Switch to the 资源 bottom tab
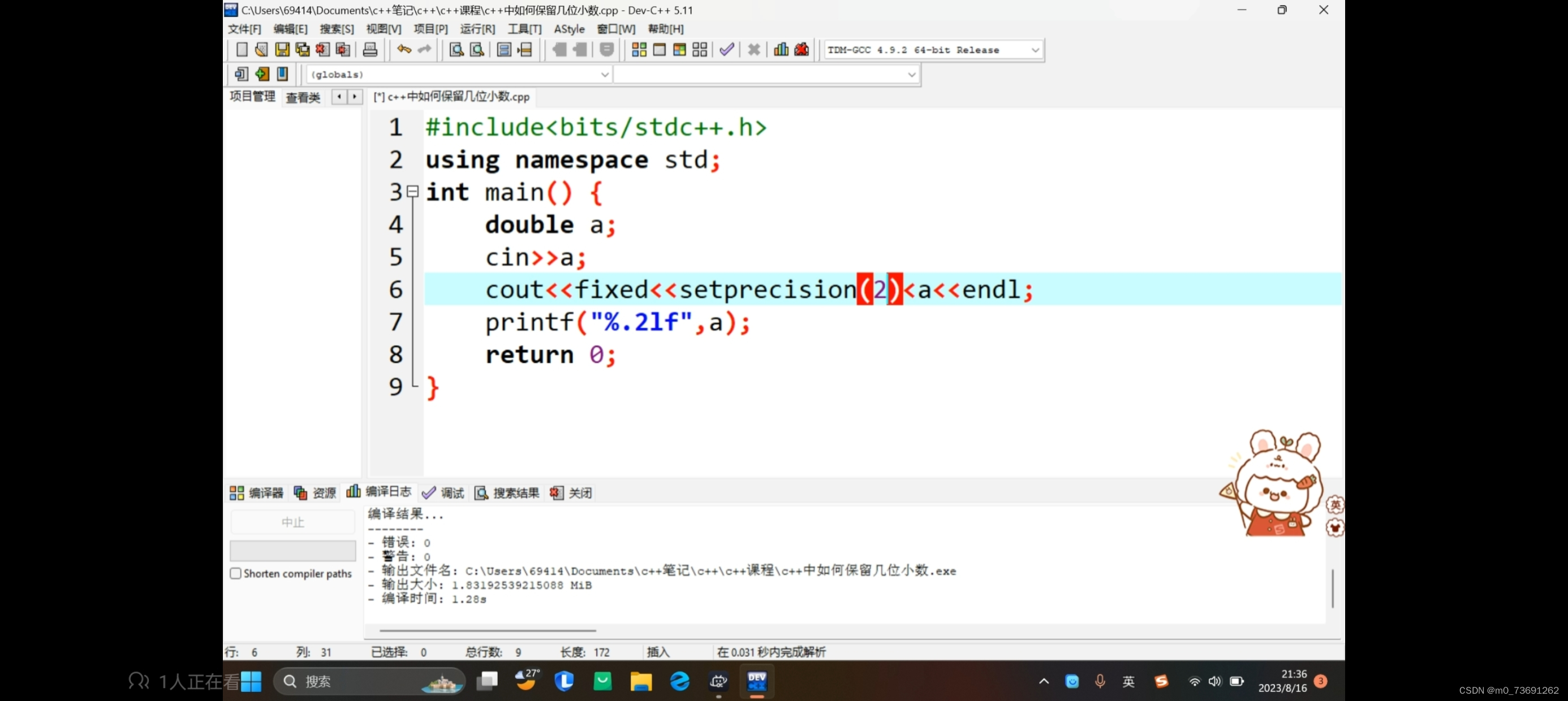1568x701 pixels. pos(315,493)
